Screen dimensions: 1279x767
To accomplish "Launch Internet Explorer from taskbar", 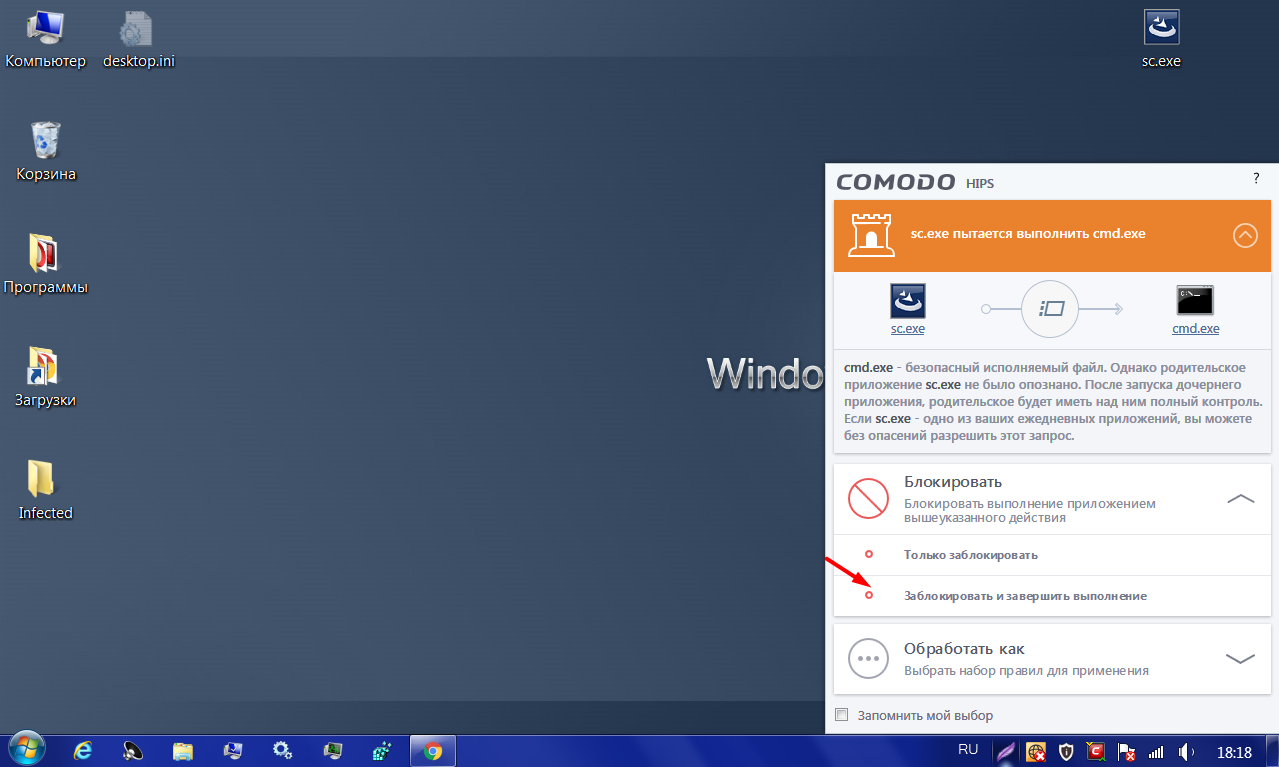I will pos(83,750).
